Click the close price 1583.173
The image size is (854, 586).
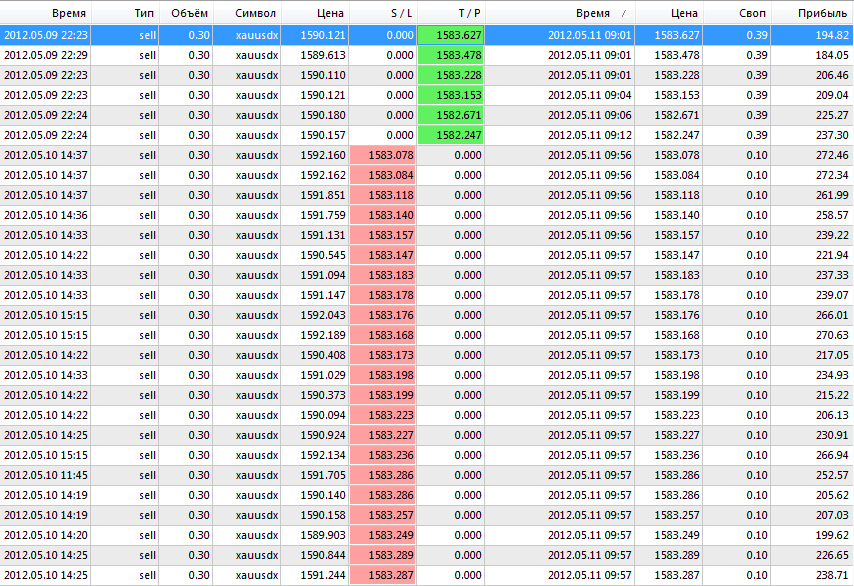(x=677, y=355)
